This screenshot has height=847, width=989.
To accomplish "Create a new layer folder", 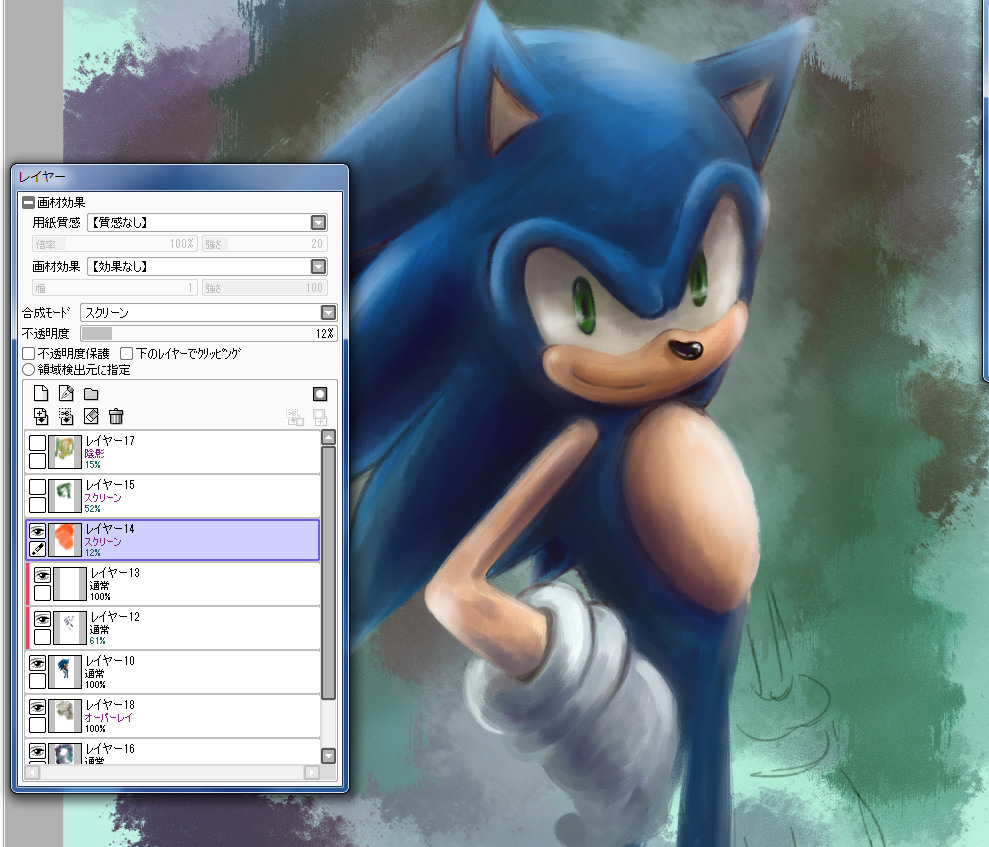I will [91, 394].
